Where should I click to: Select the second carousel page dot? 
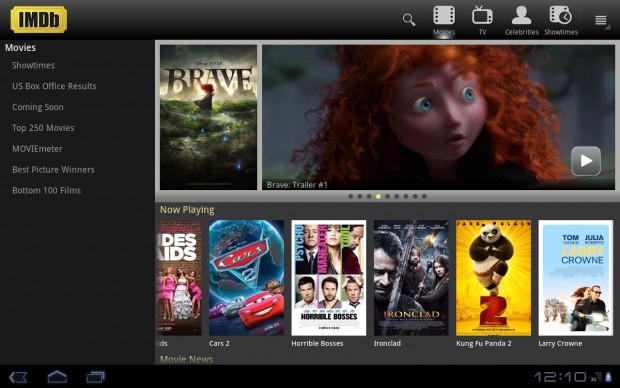(x=360, y=197)
